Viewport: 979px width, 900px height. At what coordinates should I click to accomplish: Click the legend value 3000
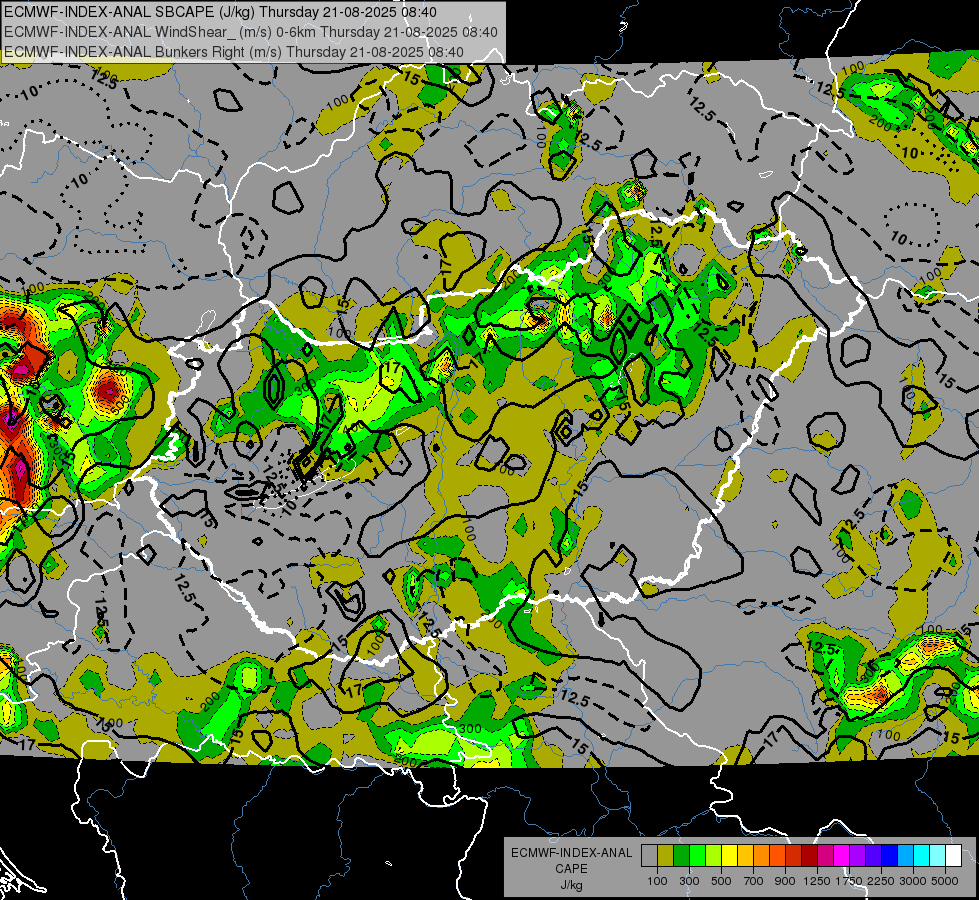click(913, 881)
